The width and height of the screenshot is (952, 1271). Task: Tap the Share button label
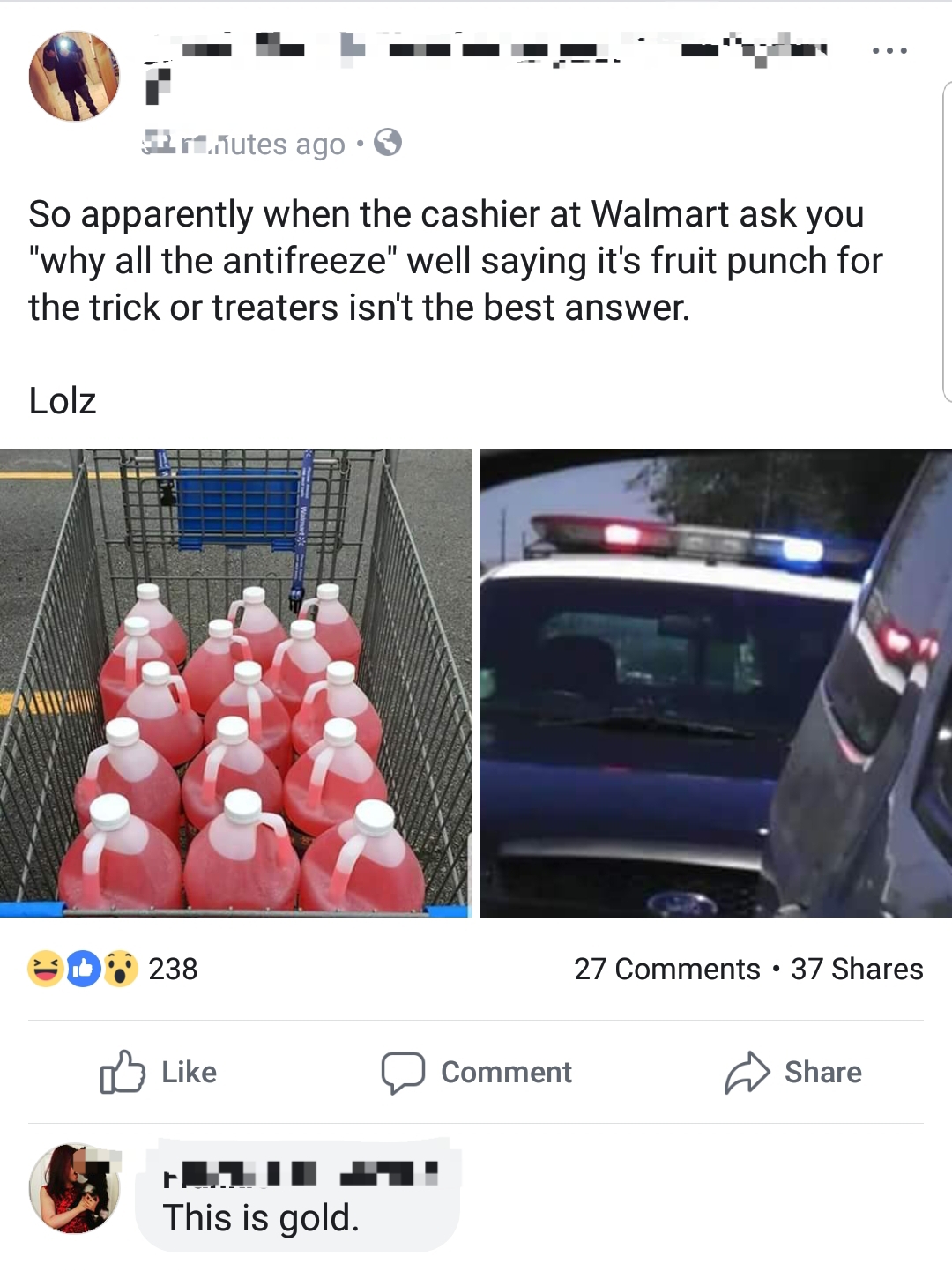tap(823, 1072)
